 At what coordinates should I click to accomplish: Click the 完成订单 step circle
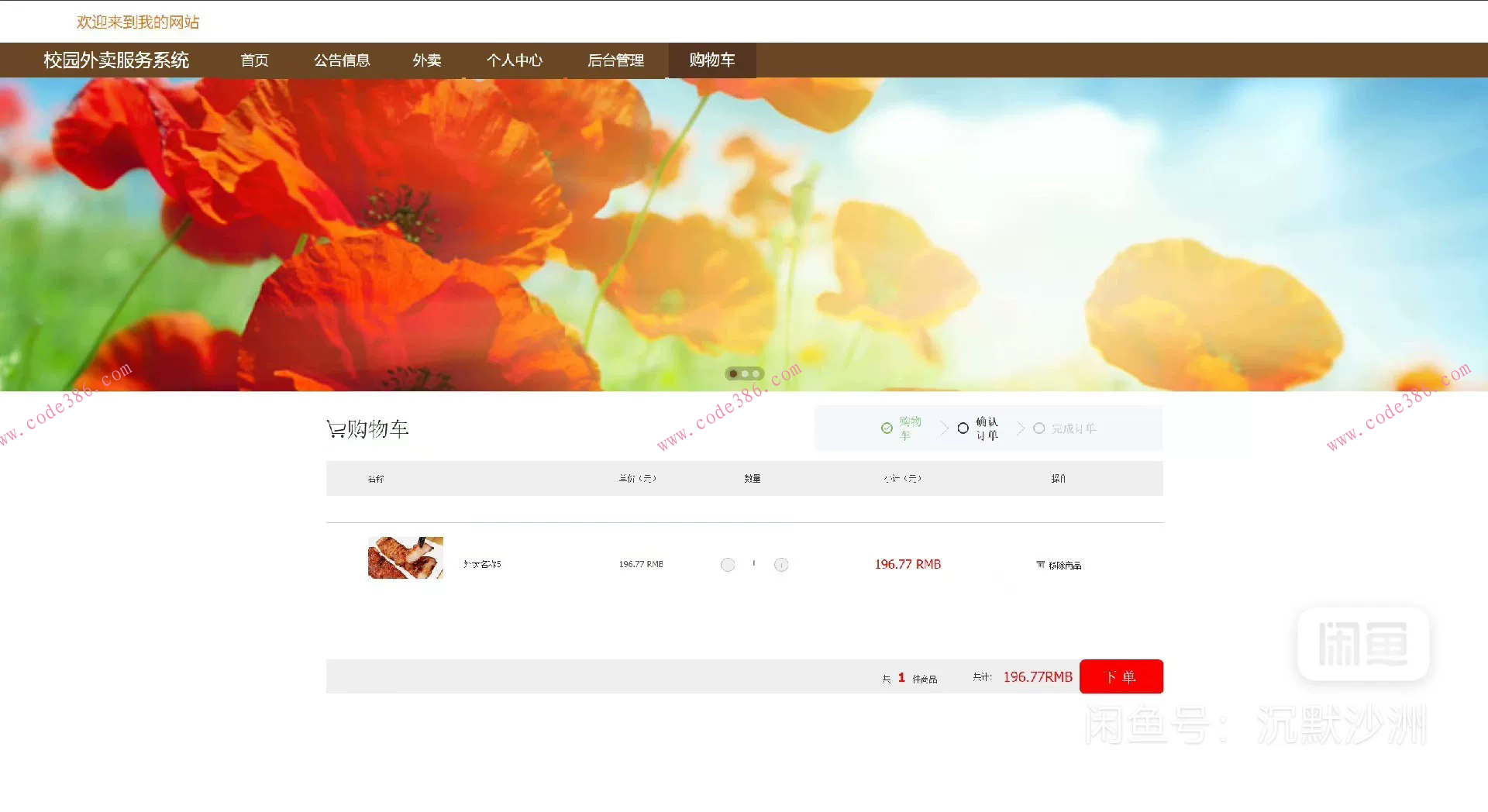[x=1038, y=428]
